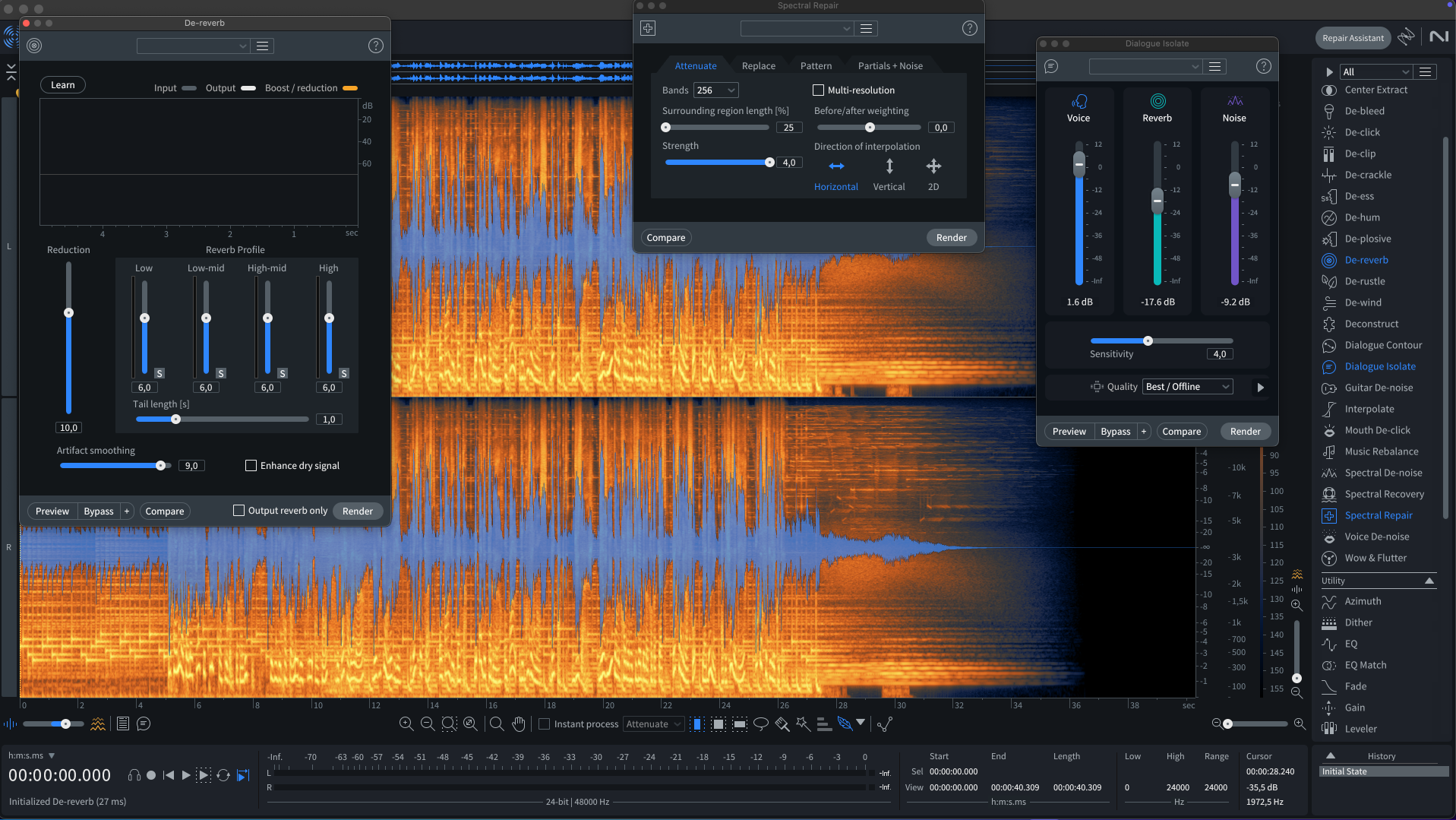Click the Learn button in De-reverb
This screenshot has height=820, width=1456.
pos(63,85)
